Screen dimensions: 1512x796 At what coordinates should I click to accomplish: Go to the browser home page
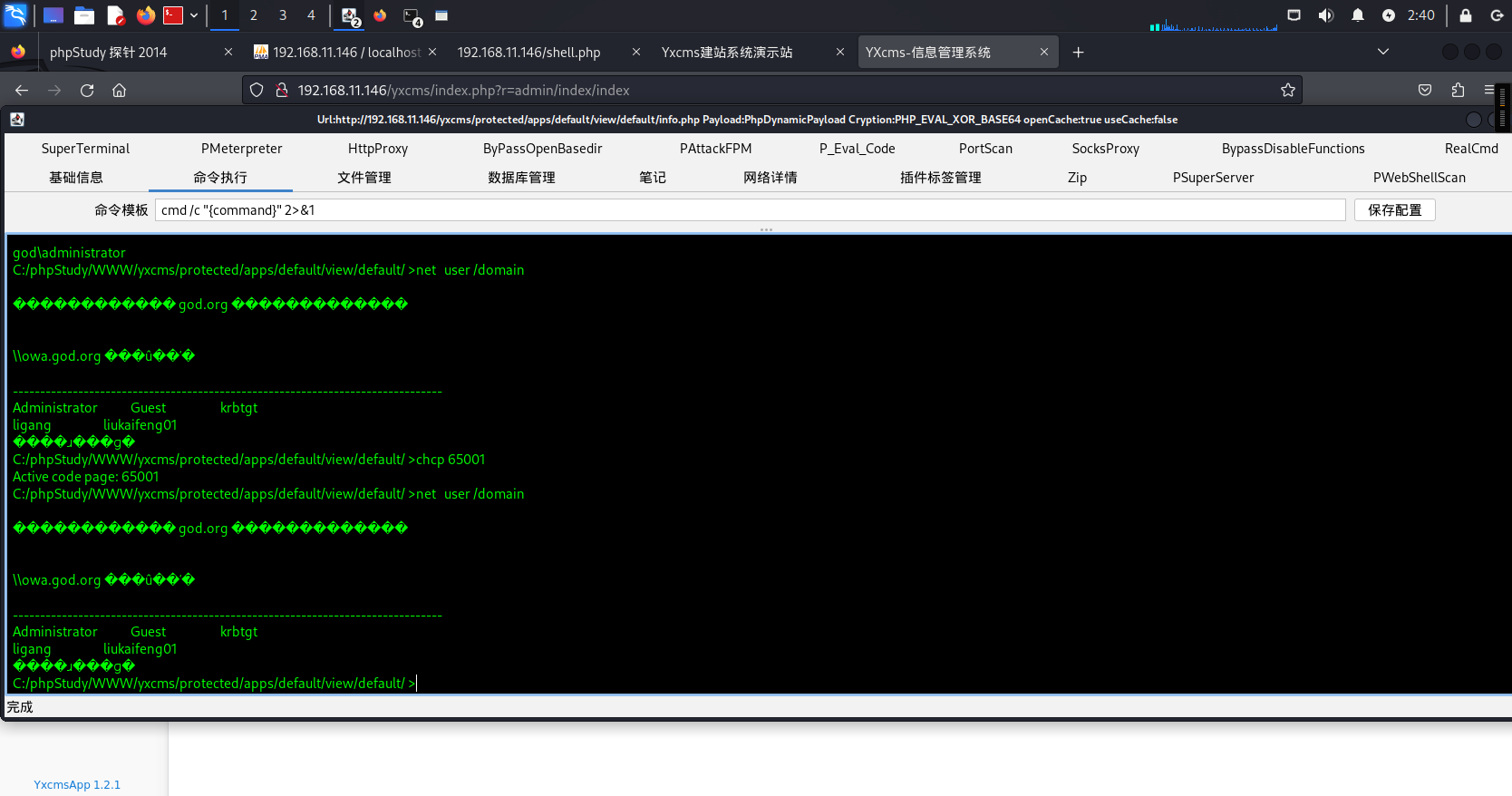pos(119,90)
